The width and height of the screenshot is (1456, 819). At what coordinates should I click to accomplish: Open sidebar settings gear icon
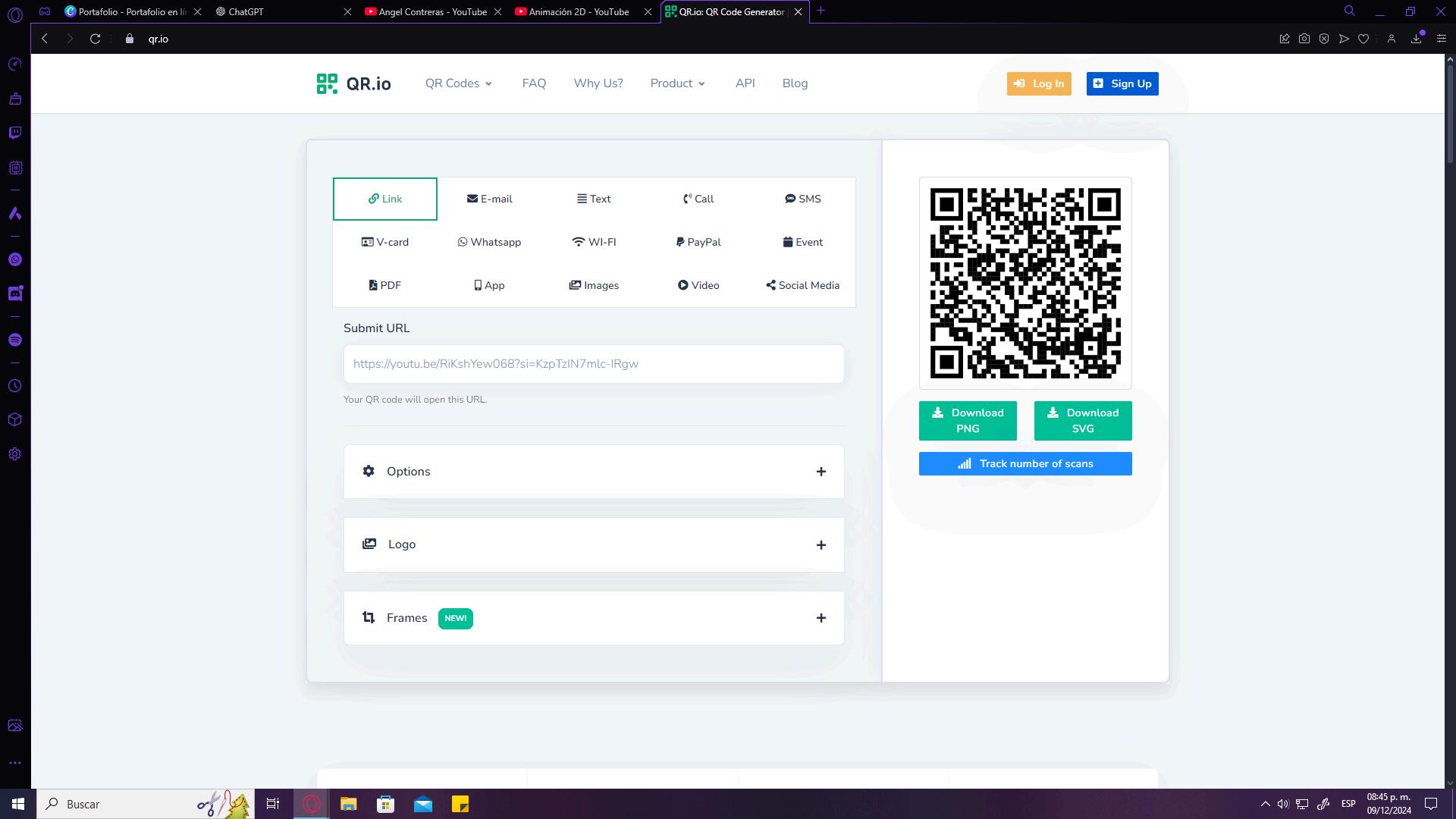(x=15, y=454)
